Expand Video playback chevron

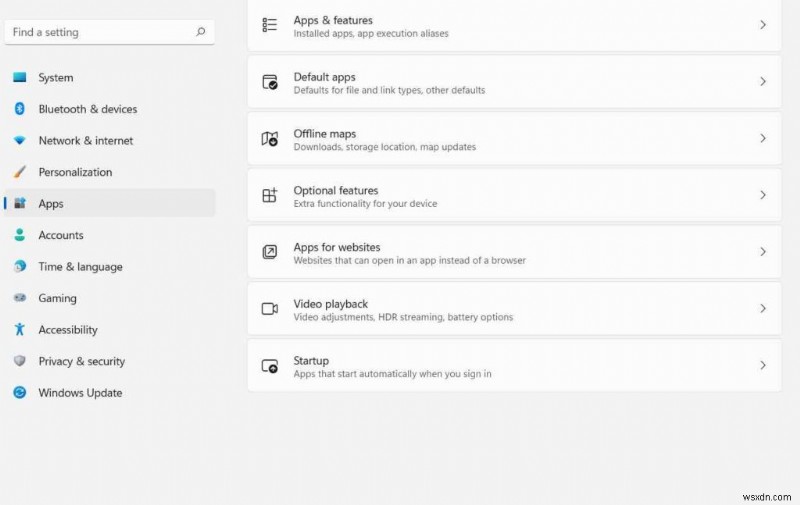(763, 309)
